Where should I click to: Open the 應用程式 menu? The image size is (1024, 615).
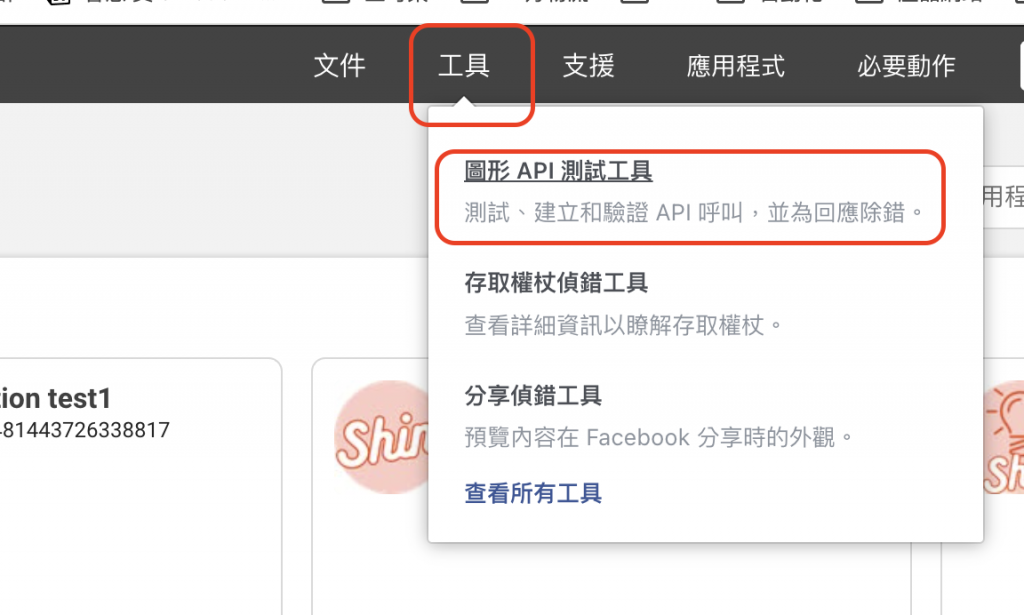(x=735, y=66)
